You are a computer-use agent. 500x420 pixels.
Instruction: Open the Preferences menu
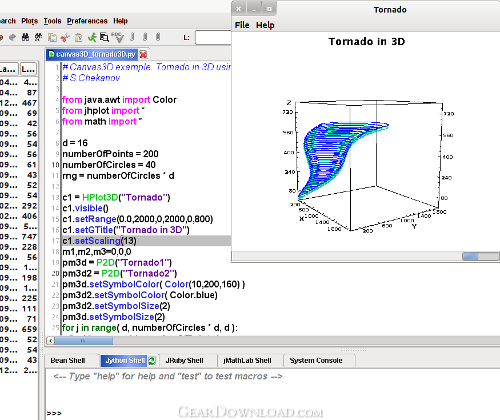[x=87, y=21]
